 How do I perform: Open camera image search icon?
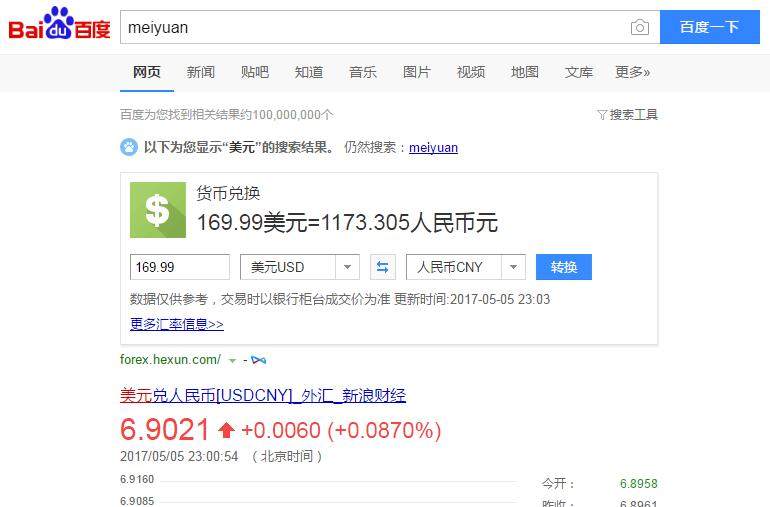click(639, 28)
